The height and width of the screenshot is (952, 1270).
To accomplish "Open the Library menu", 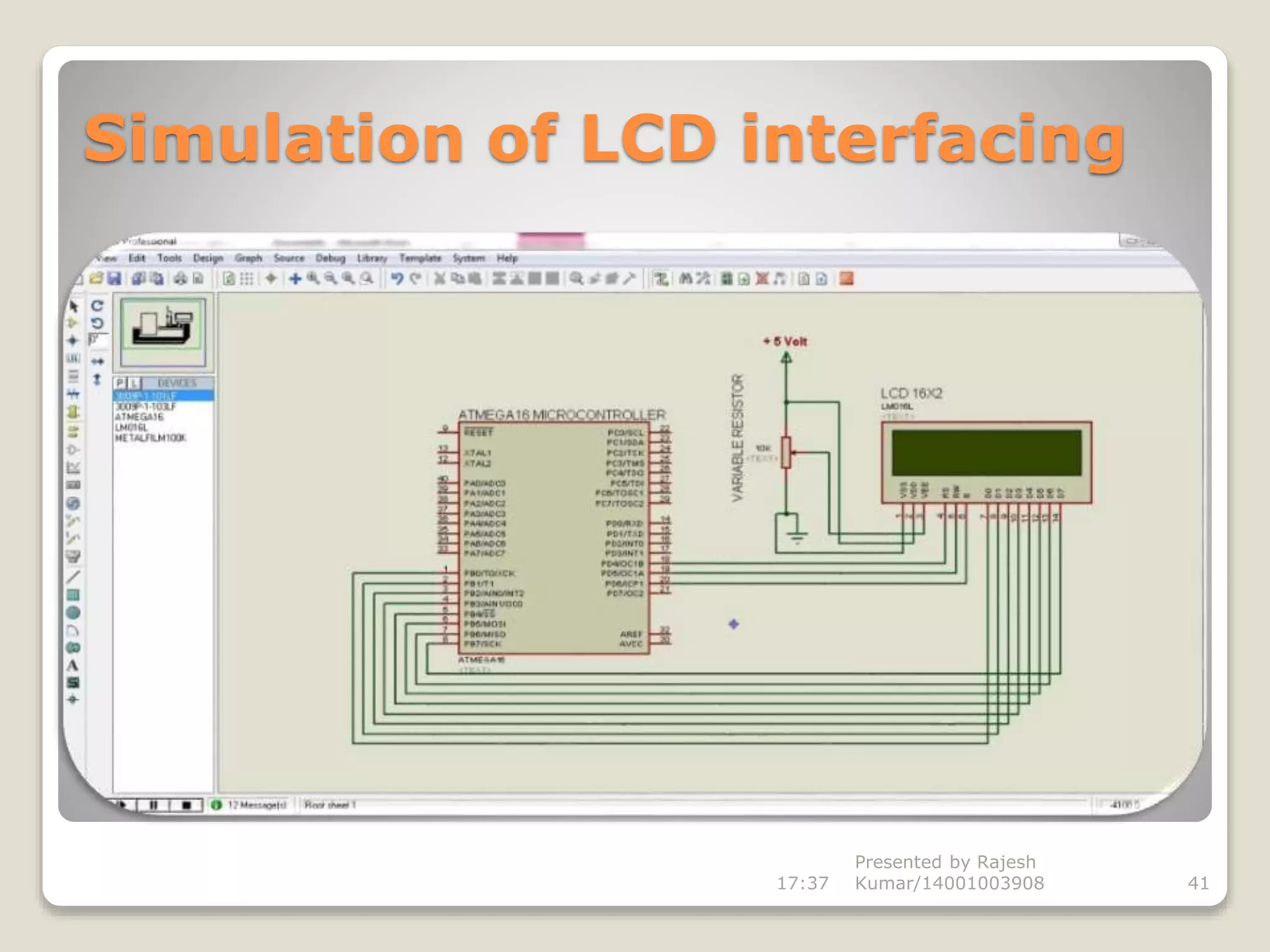I will (x=371, y=258).
